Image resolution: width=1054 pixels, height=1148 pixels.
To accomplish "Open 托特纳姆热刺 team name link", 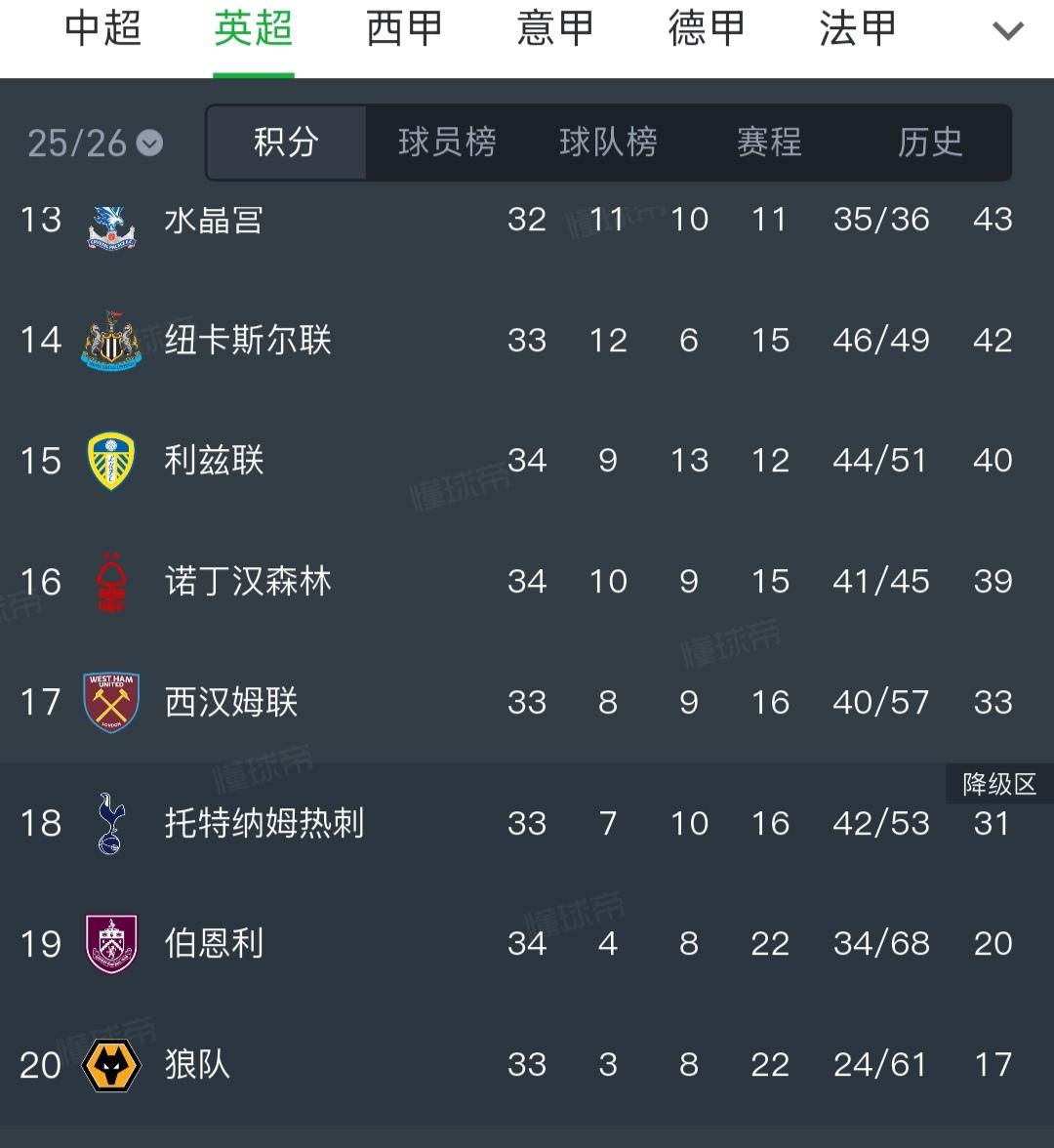I will tap(263, 823).
